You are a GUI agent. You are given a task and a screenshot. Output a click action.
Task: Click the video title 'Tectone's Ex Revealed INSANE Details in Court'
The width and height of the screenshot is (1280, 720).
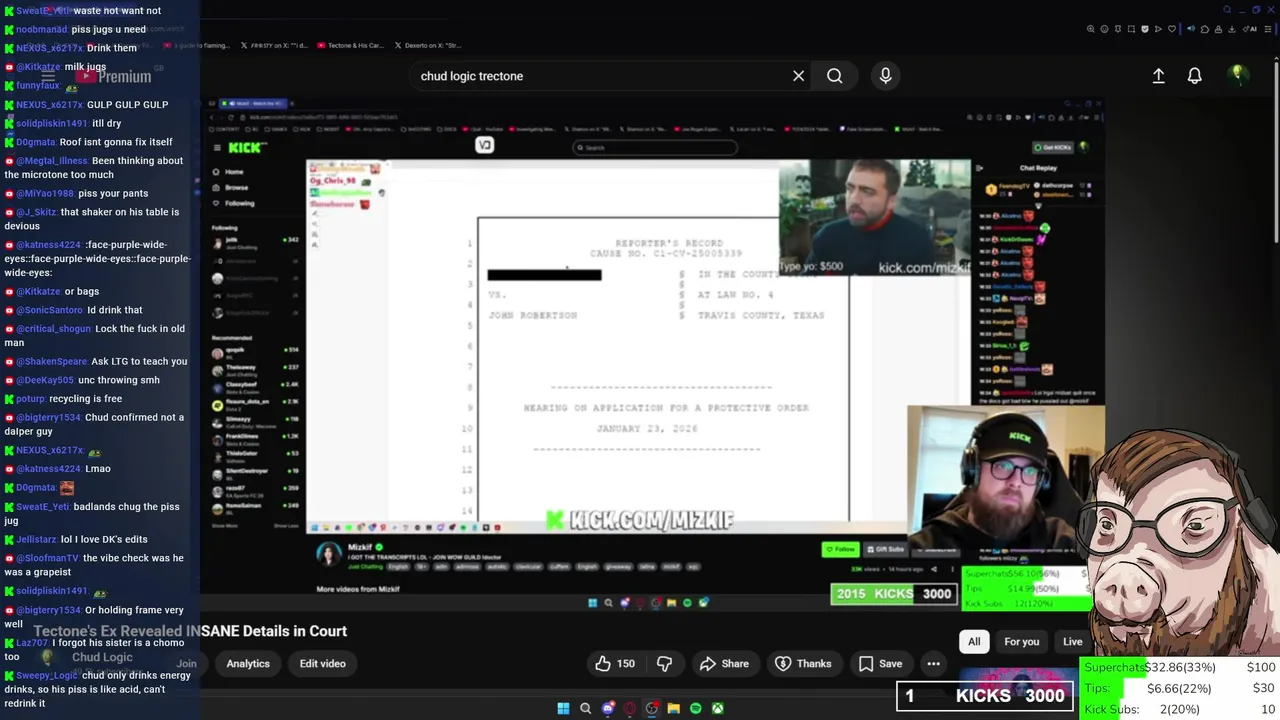pos(190,631)
